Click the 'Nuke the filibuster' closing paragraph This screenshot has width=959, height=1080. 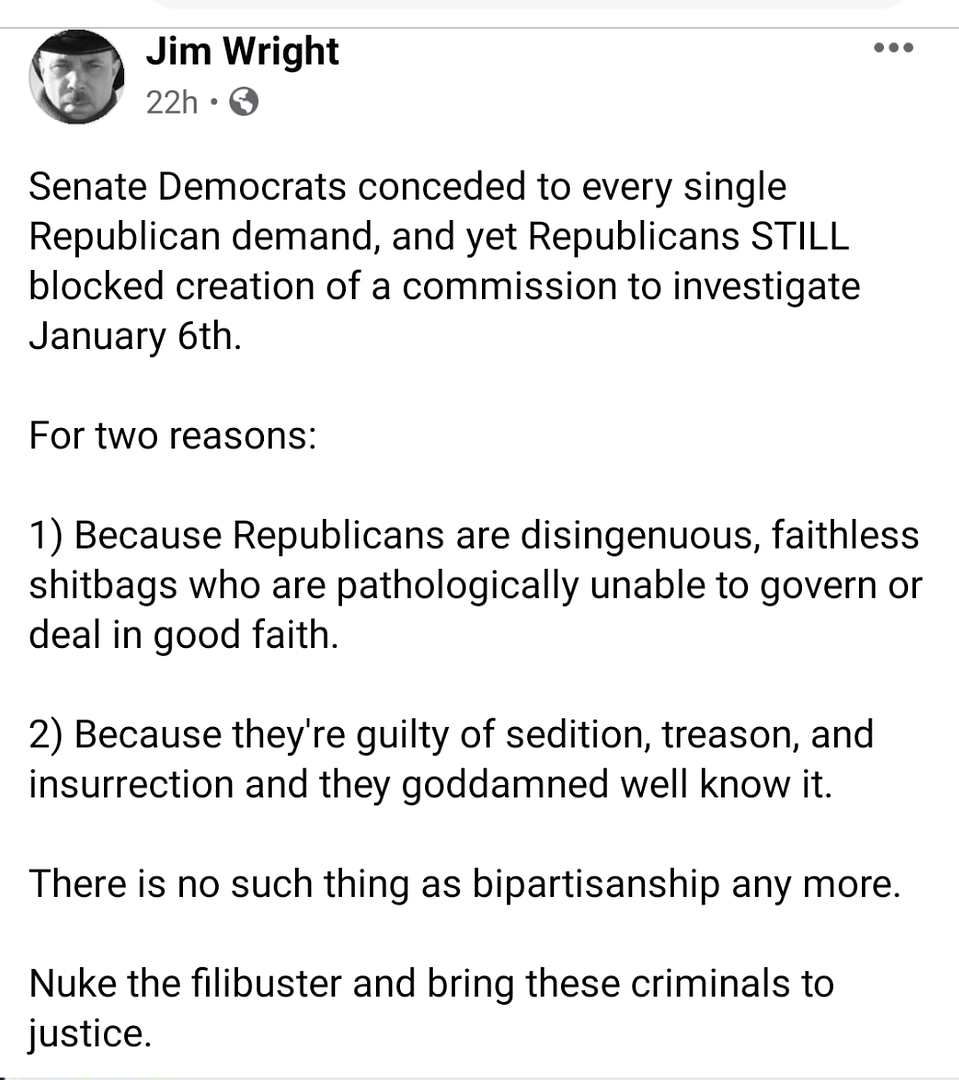[431, 1008]
